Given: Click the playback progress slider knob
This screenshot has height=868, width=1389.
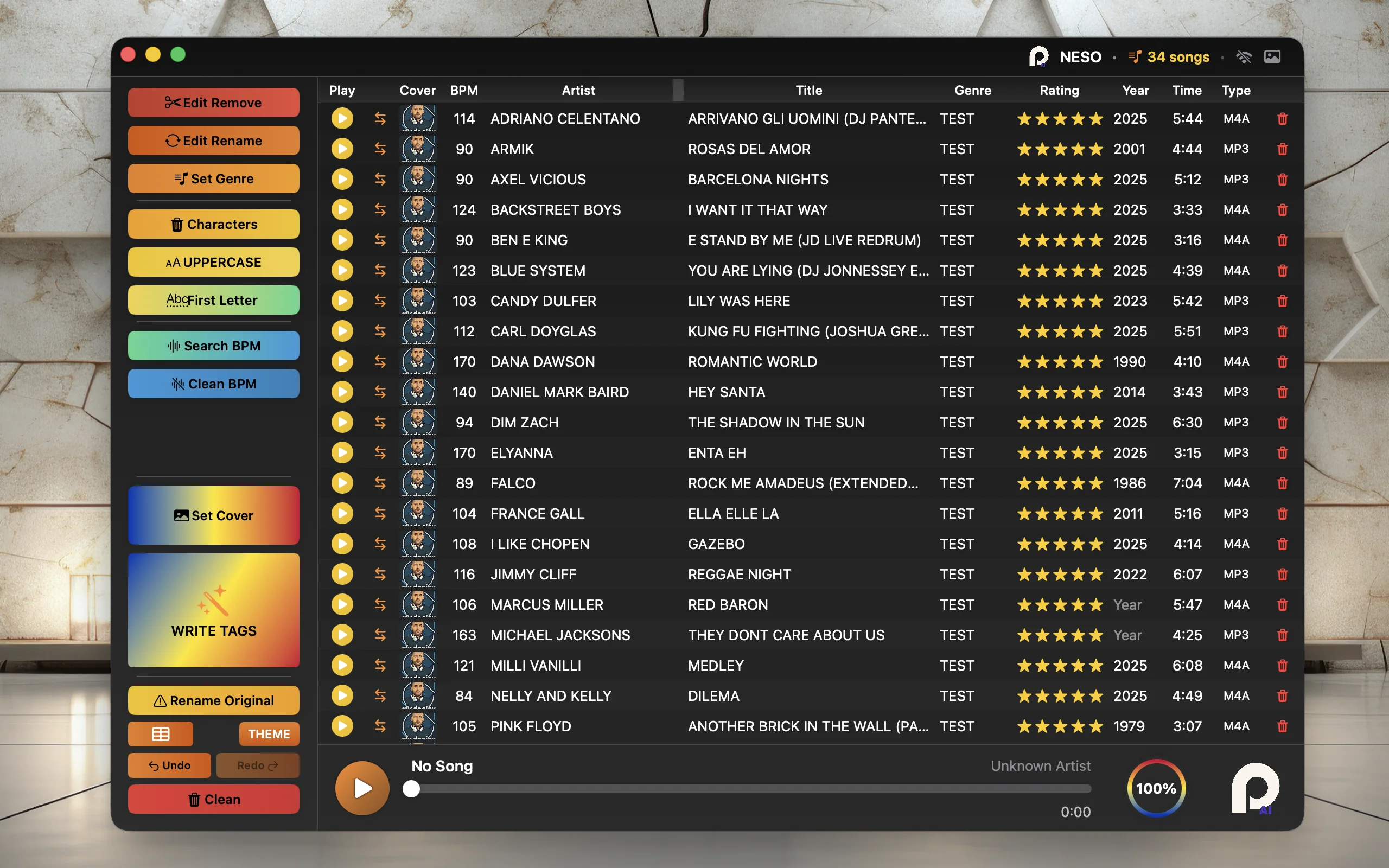Looking at the screenshot, I should tap(411, 789).
